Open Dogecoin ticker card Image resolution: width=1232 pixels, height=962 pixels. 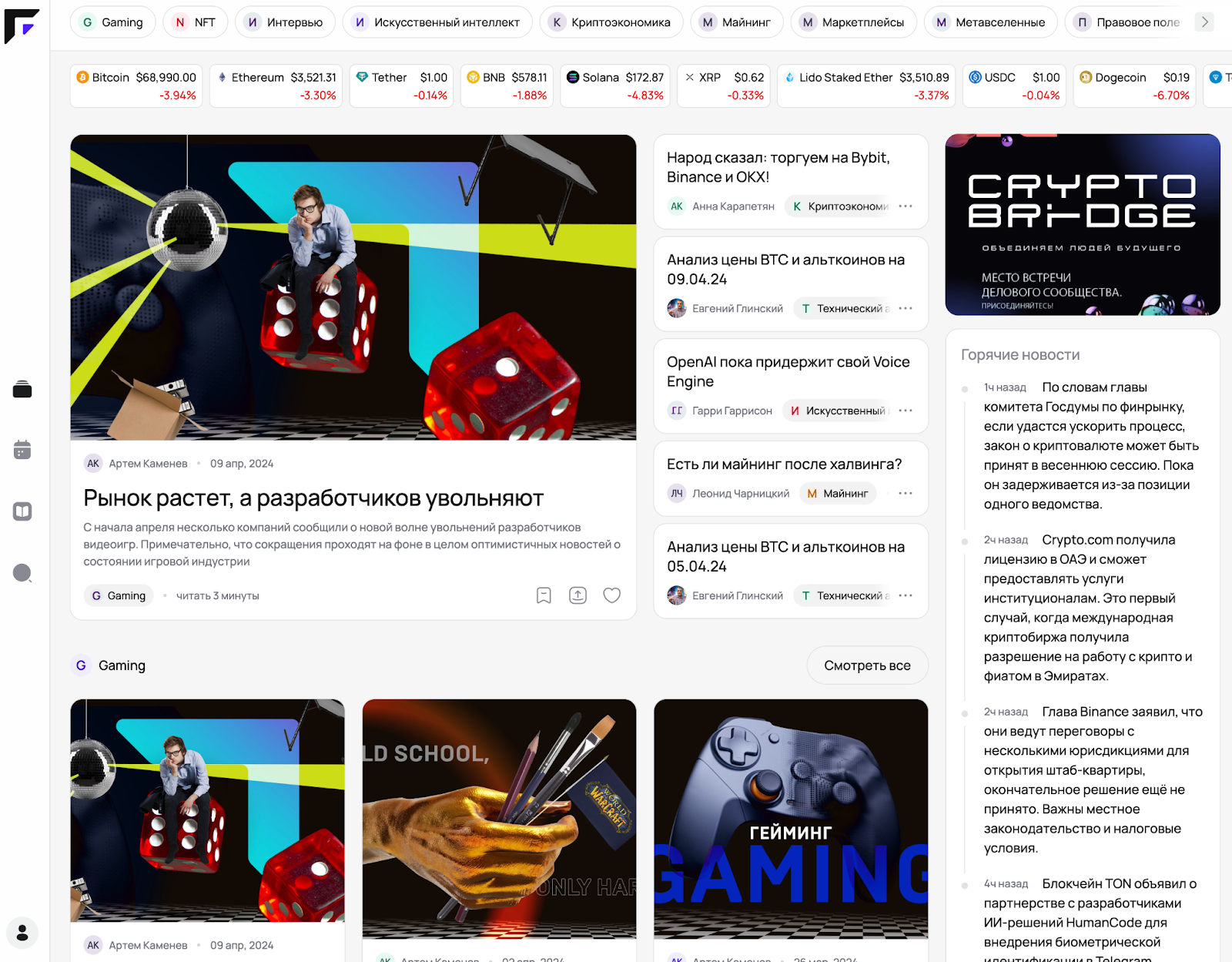[1134, 86]
